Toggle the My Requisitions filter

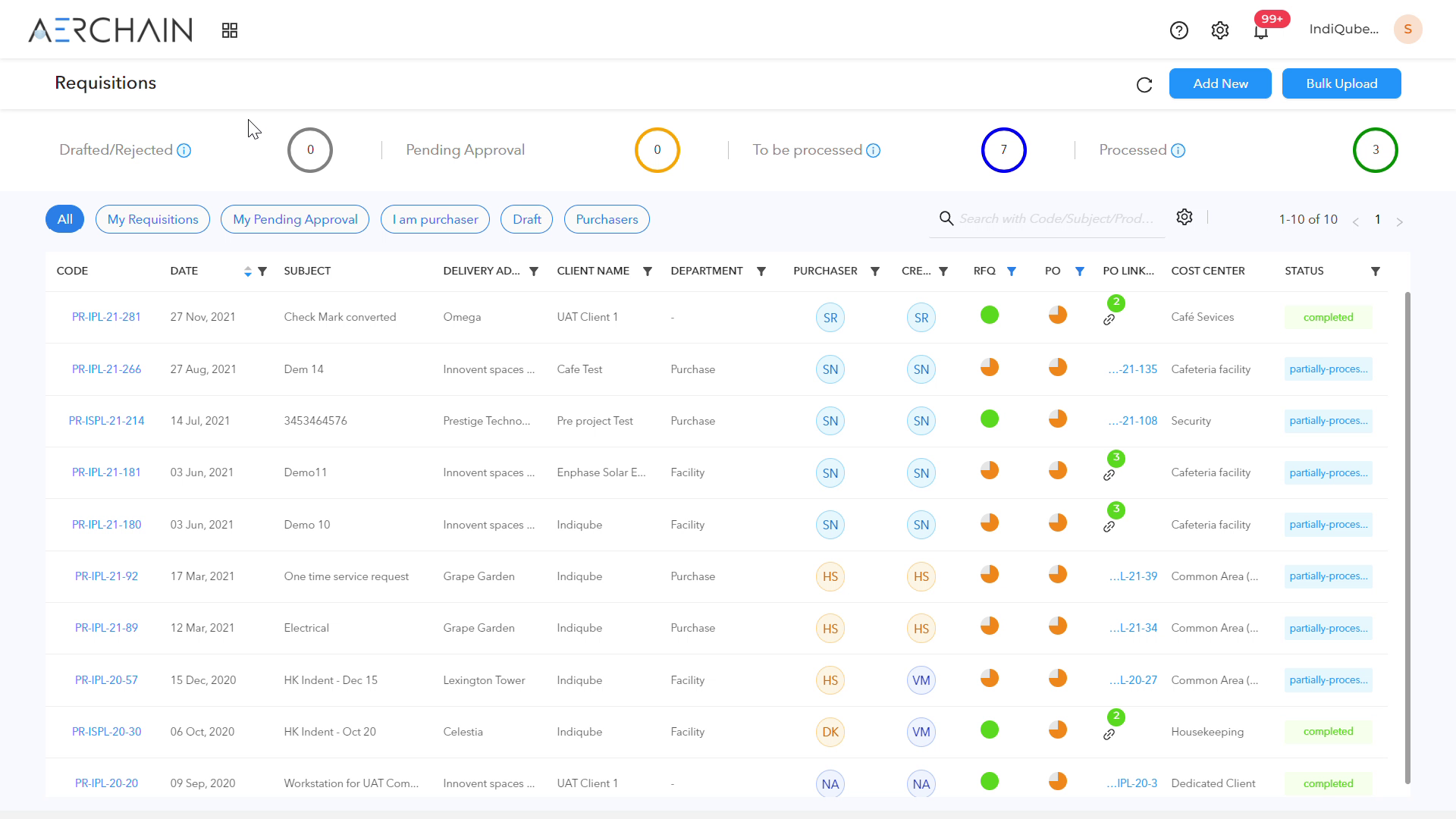click(x=152, y=219)
